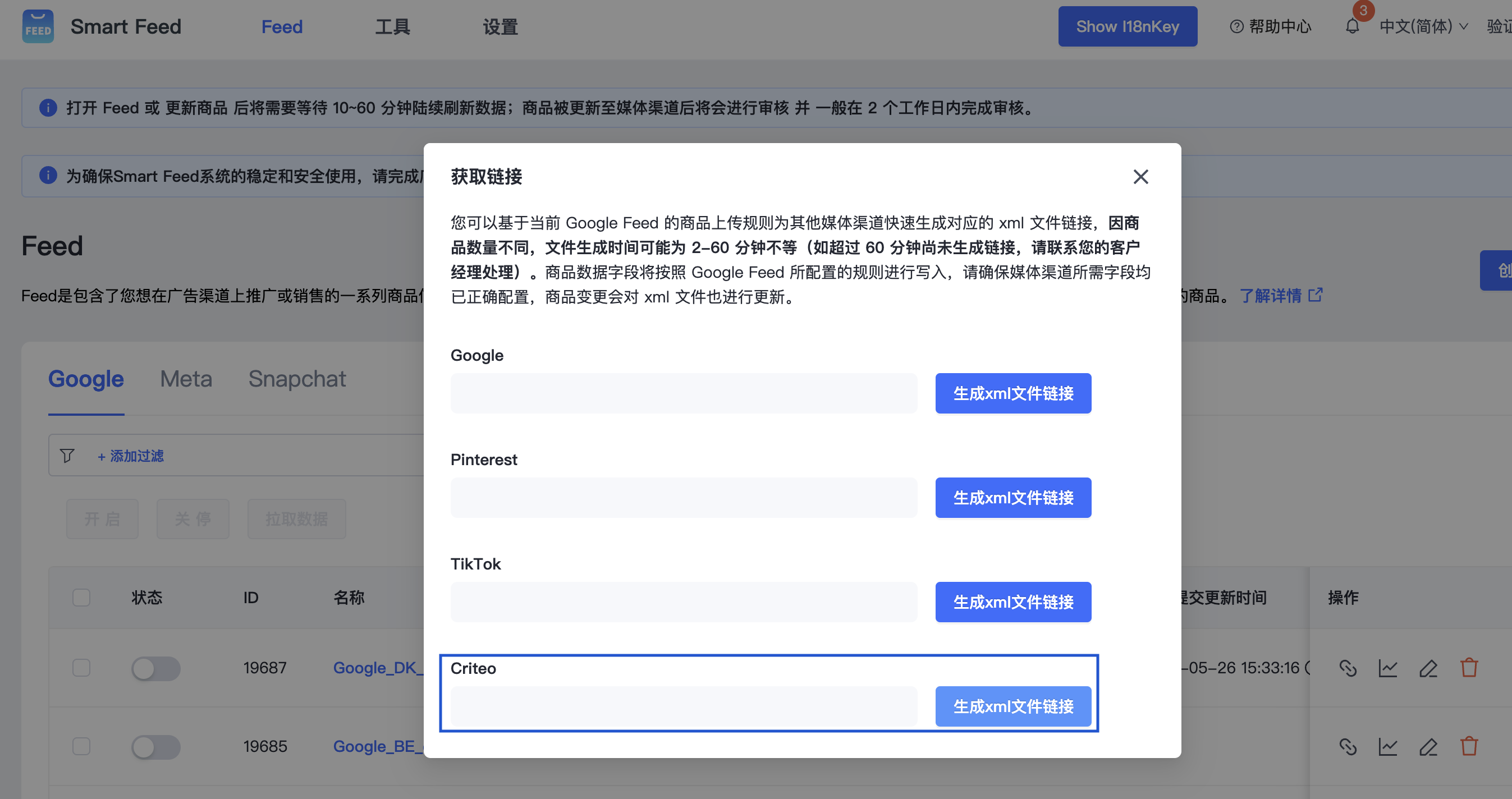1512x799 pixels.
Task: Click the 状态 column header
Action: coord(146,597)
